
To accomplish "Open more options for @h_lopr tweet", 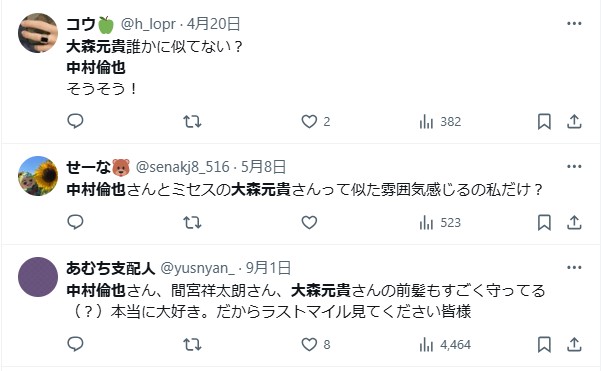I will pyautogui.click(x=574, y=24).
